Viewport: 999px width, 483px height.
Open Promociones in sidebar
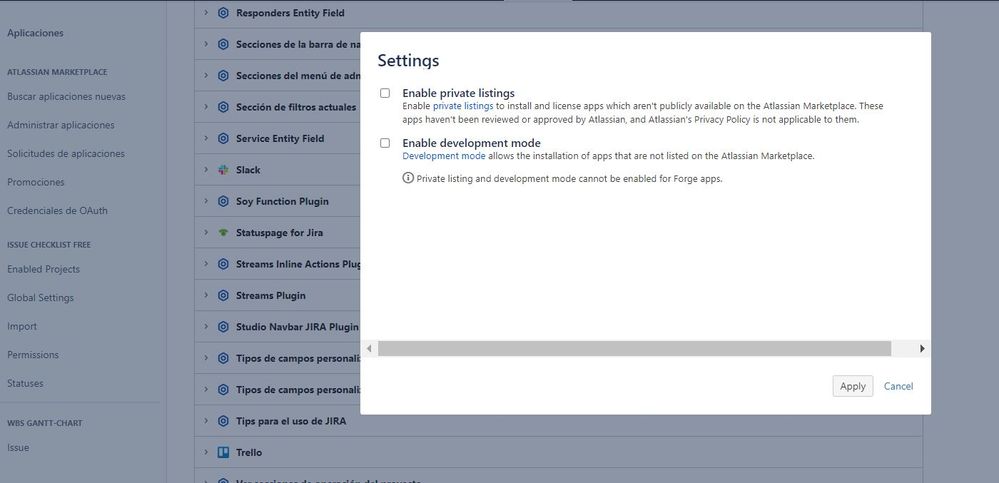pos(36,182)
